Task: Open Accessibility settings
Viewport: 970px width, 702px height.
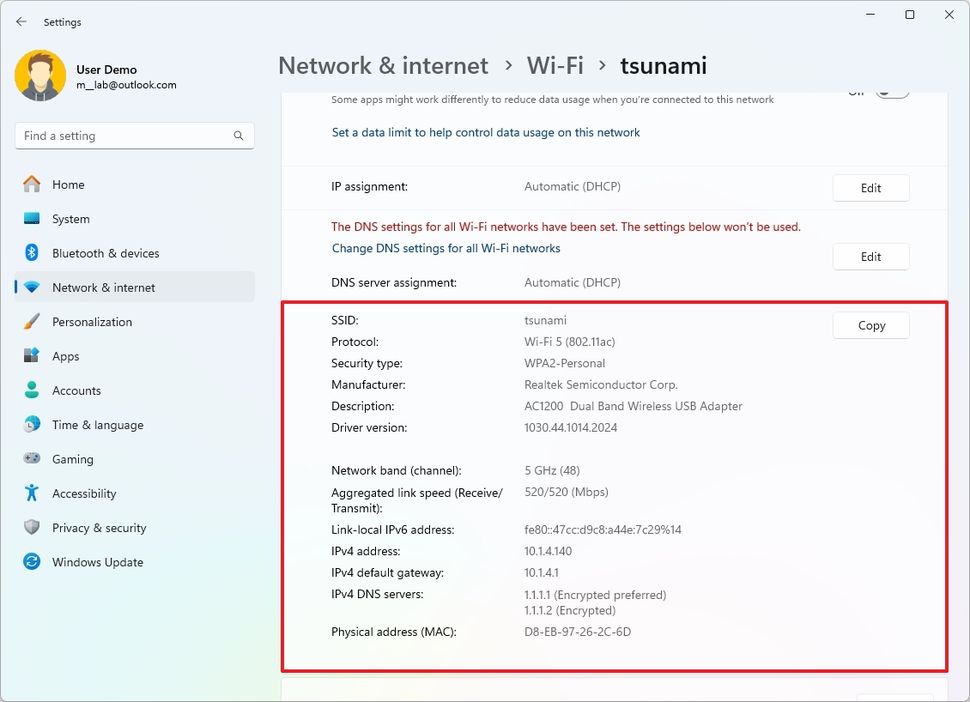Action: click(84, 493)
